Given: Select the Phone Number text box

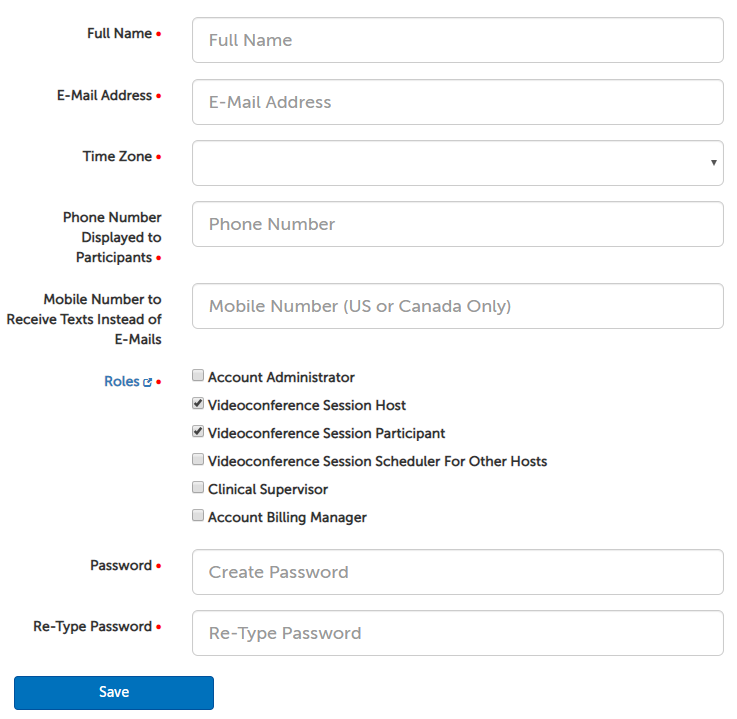Looking at the screenshot, I should point(457,224).
